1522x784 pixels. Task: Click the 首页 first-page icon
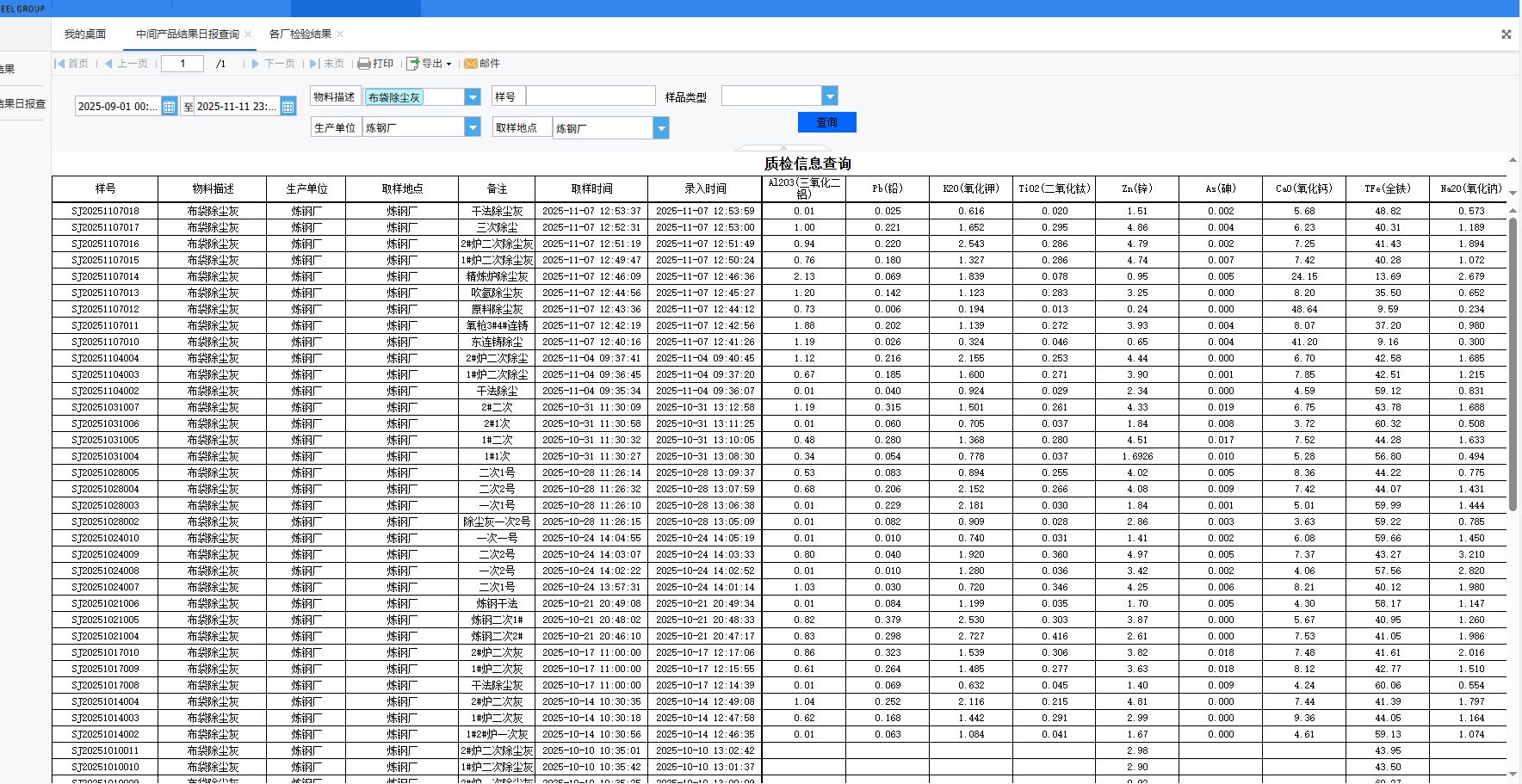[60, 64]
